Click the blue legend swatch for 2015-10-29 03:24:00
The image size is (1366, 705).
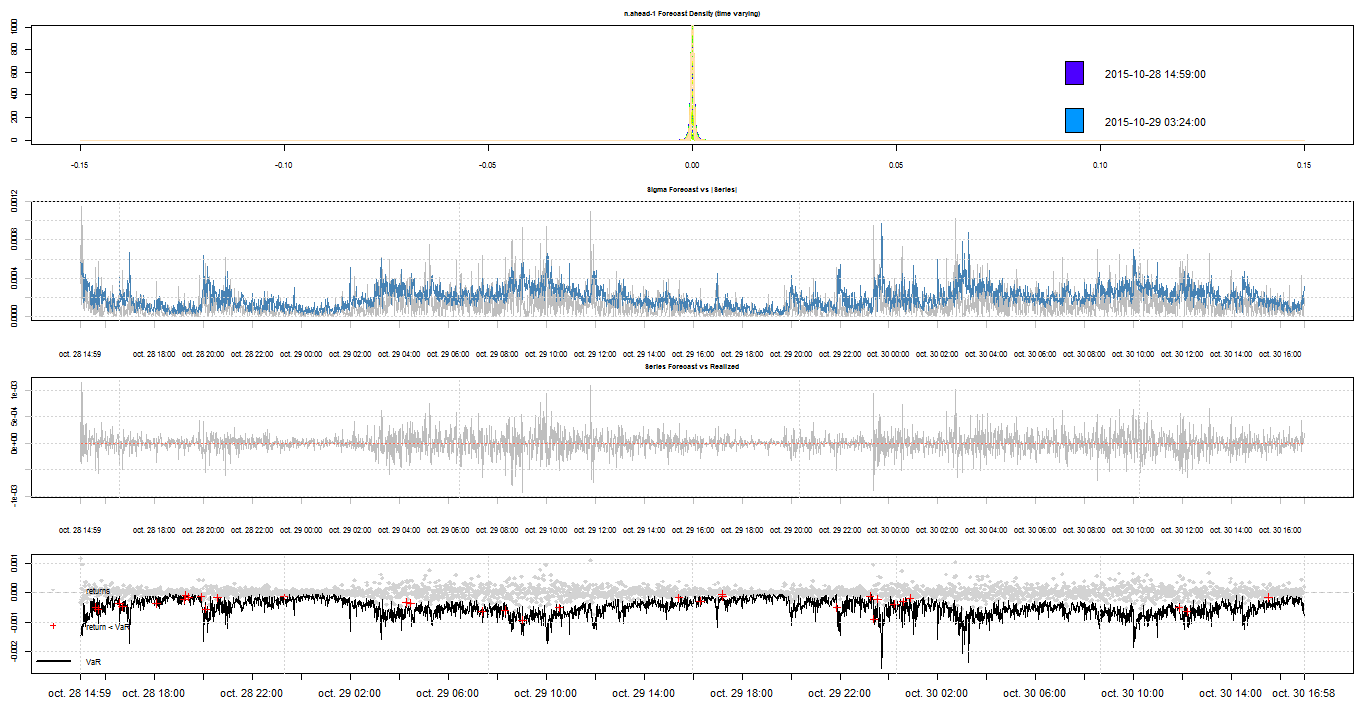click(1074, 121)
